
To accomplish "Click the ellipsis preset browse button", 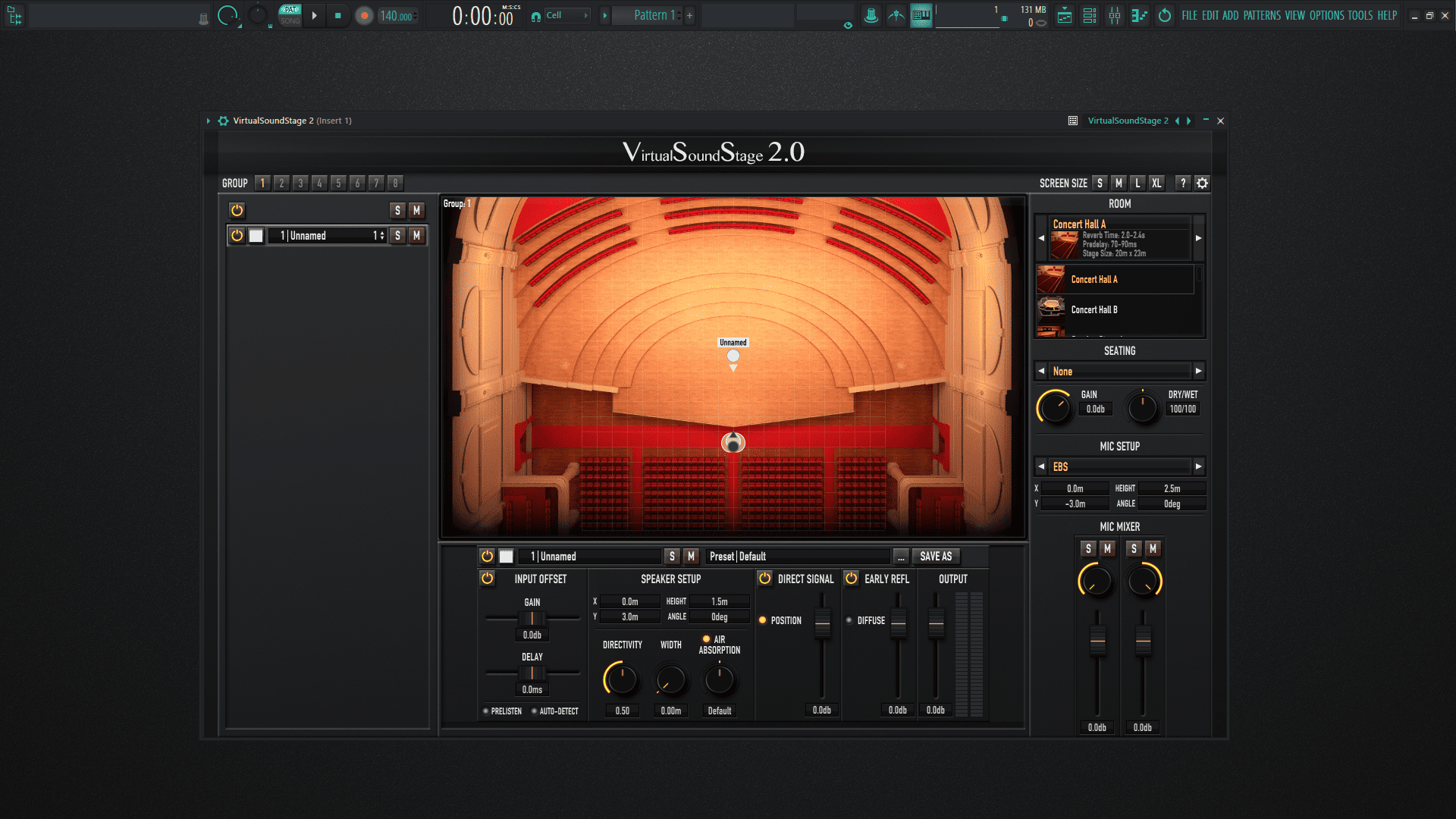I will [x=901, y=557].
